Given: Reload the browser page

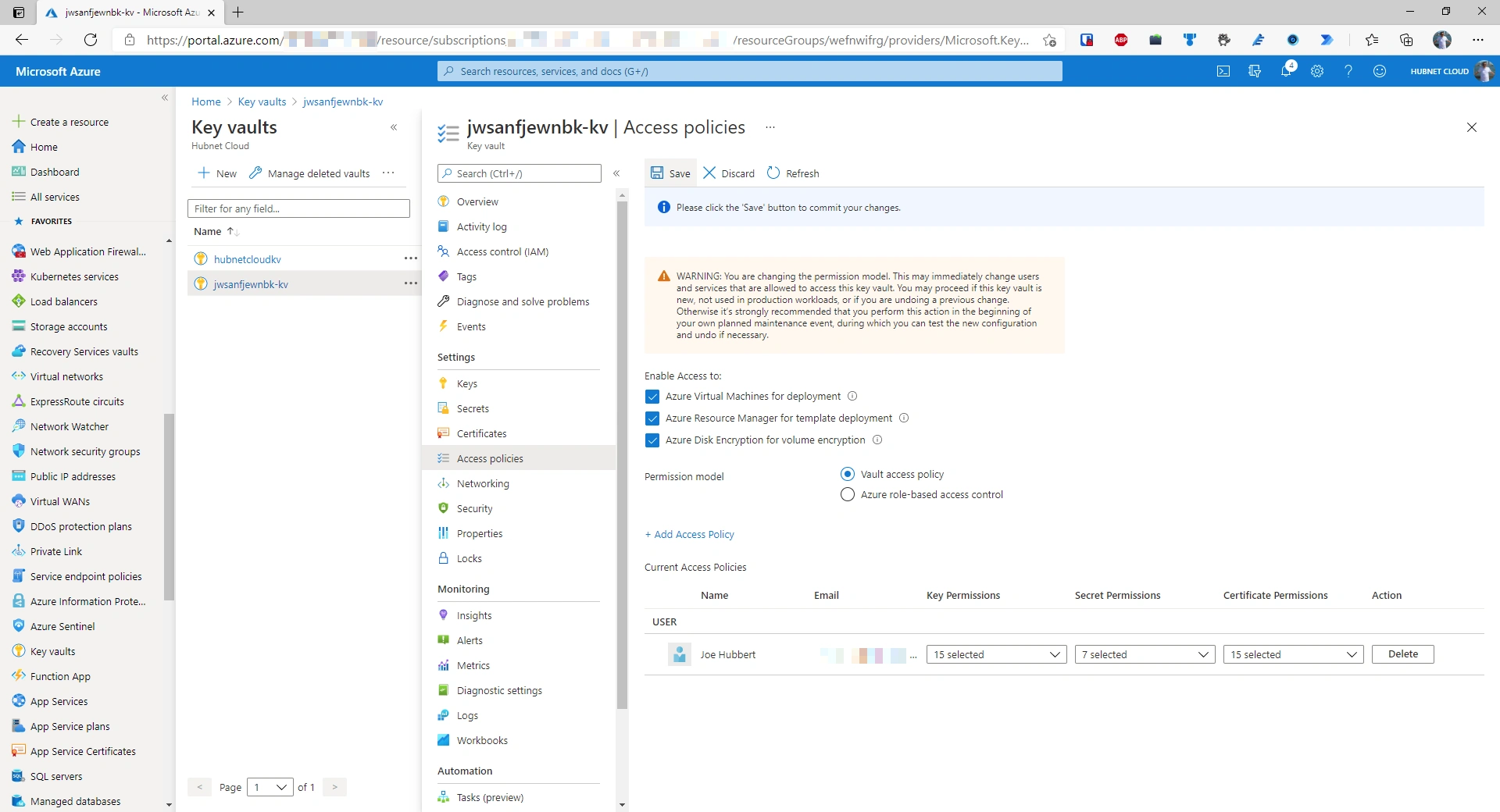Looking at the screenshot, I should pos(91,40).
